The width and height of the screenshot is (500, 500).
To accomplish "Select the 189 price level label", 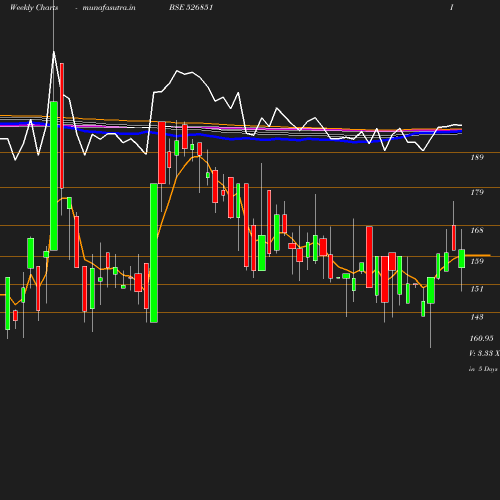I will (477, 157).
